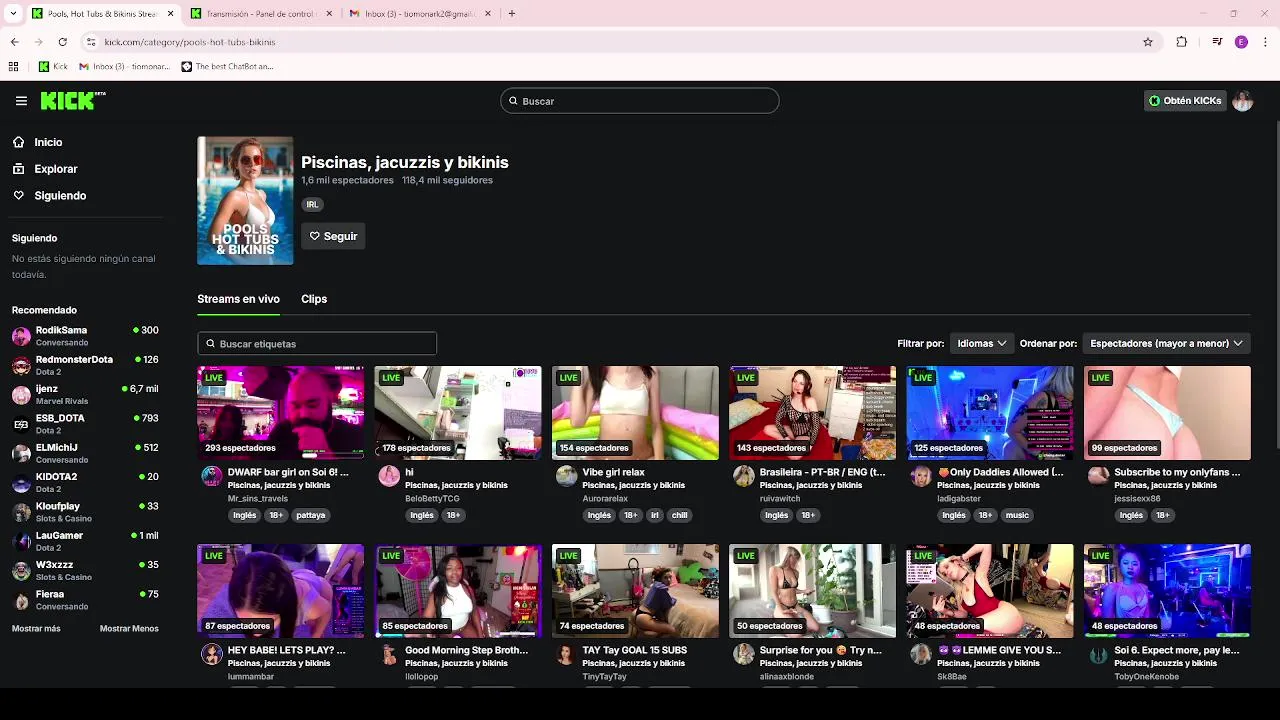Click the KICK logo
1280x720 pixels.
click(x=73, y=100)
